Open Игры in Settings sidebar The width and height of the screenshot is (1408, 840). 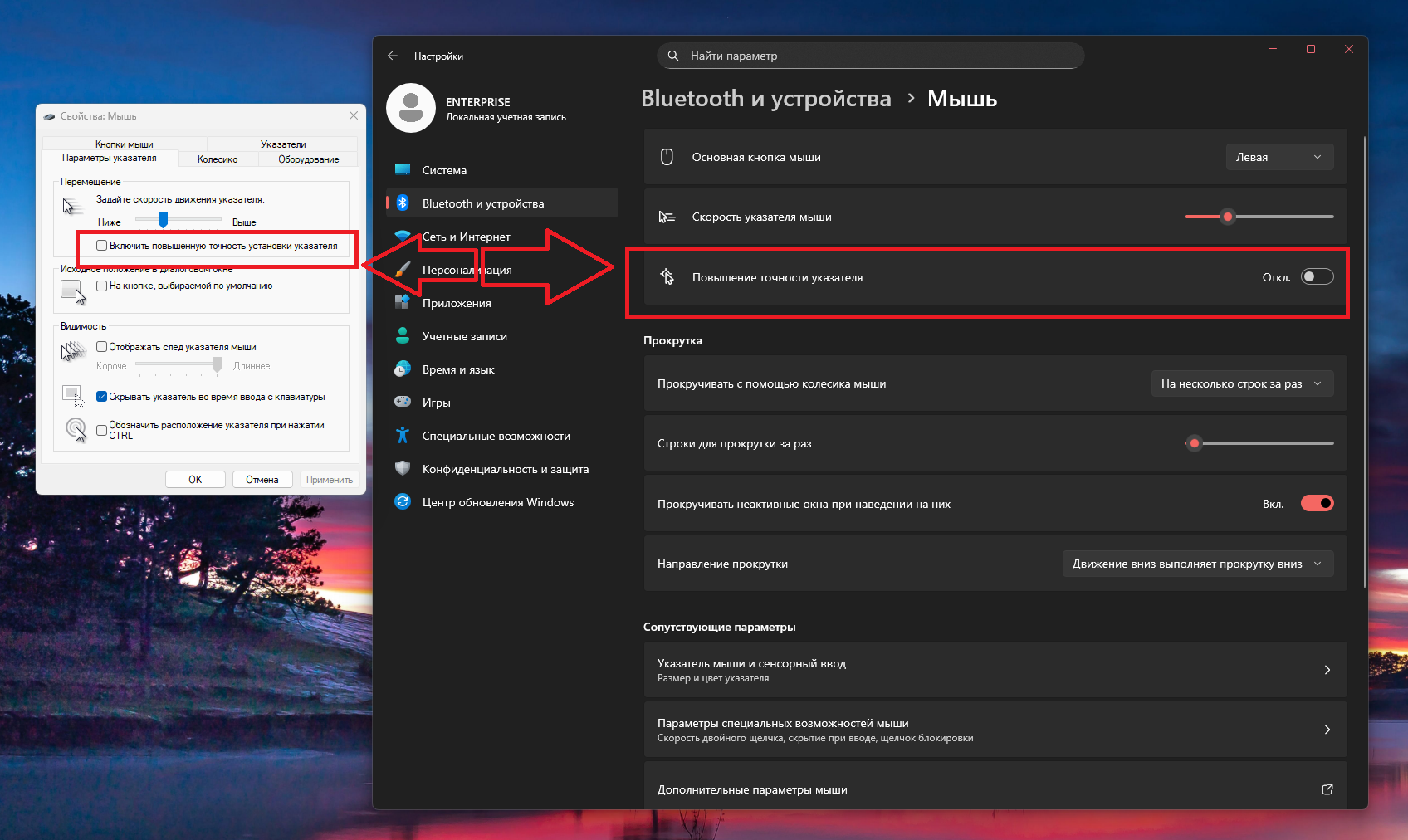coord(502,403)
